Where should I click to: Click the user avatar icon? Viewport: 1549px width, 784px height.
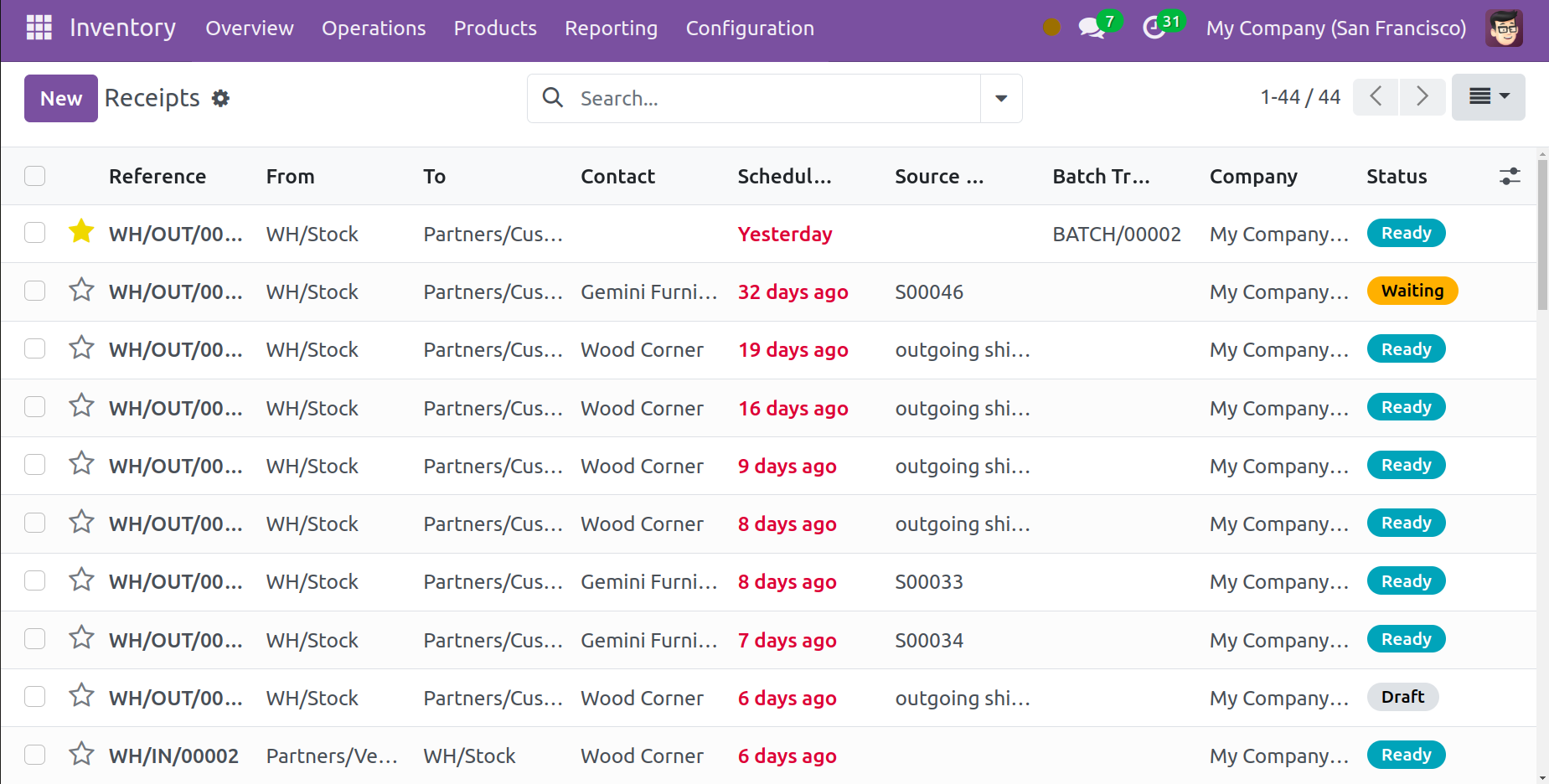(x=1504, y=28)
